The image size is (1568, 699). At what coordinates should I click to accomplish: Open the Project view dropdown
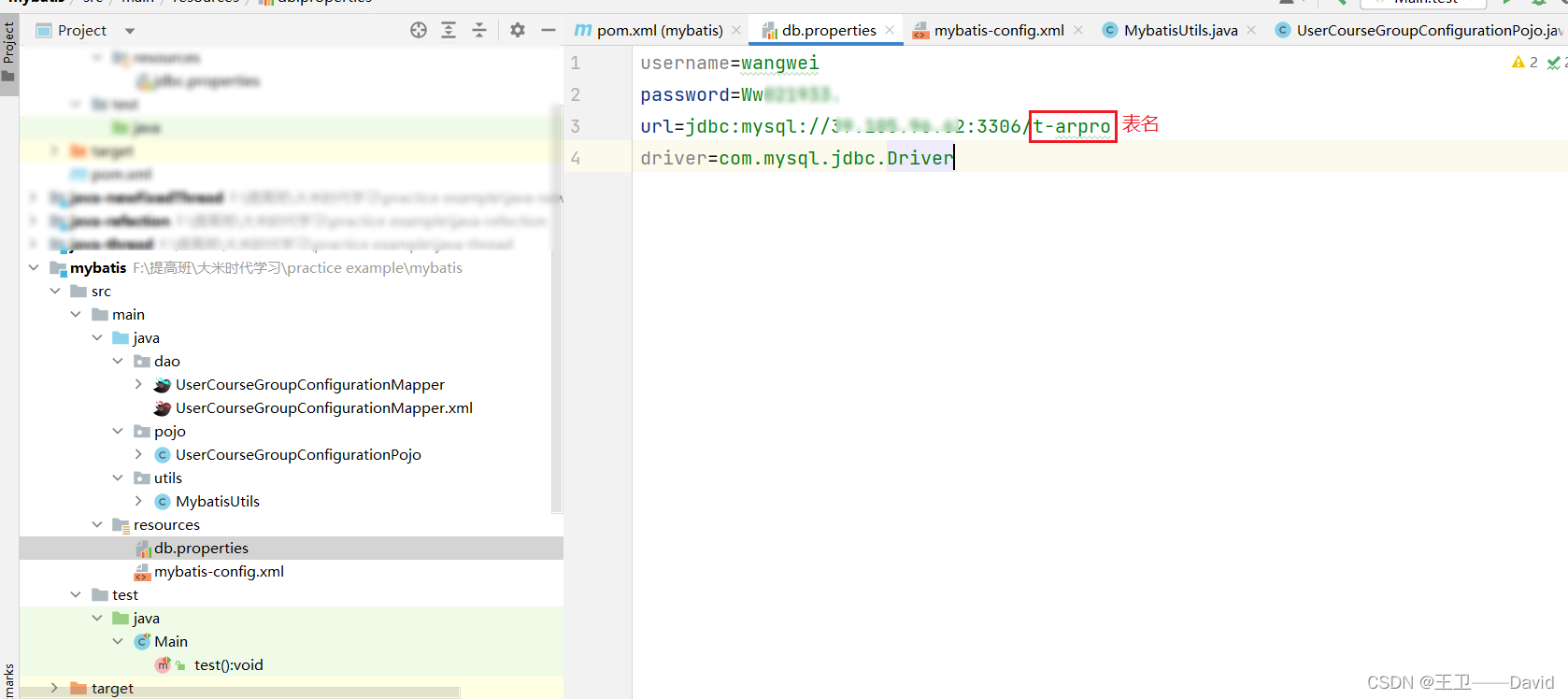click(130, 31)
